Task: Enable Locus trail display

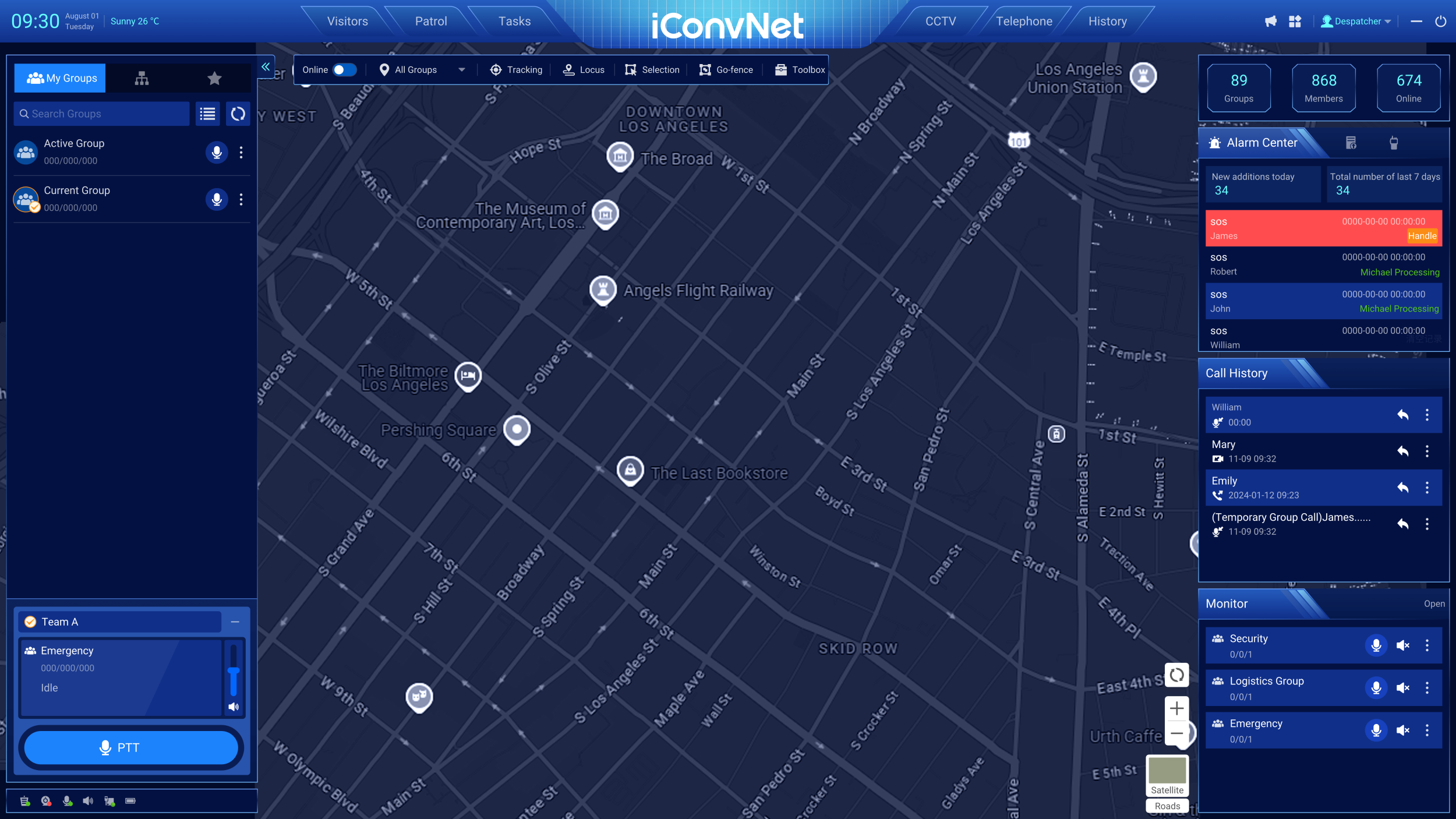Action: 584,70
